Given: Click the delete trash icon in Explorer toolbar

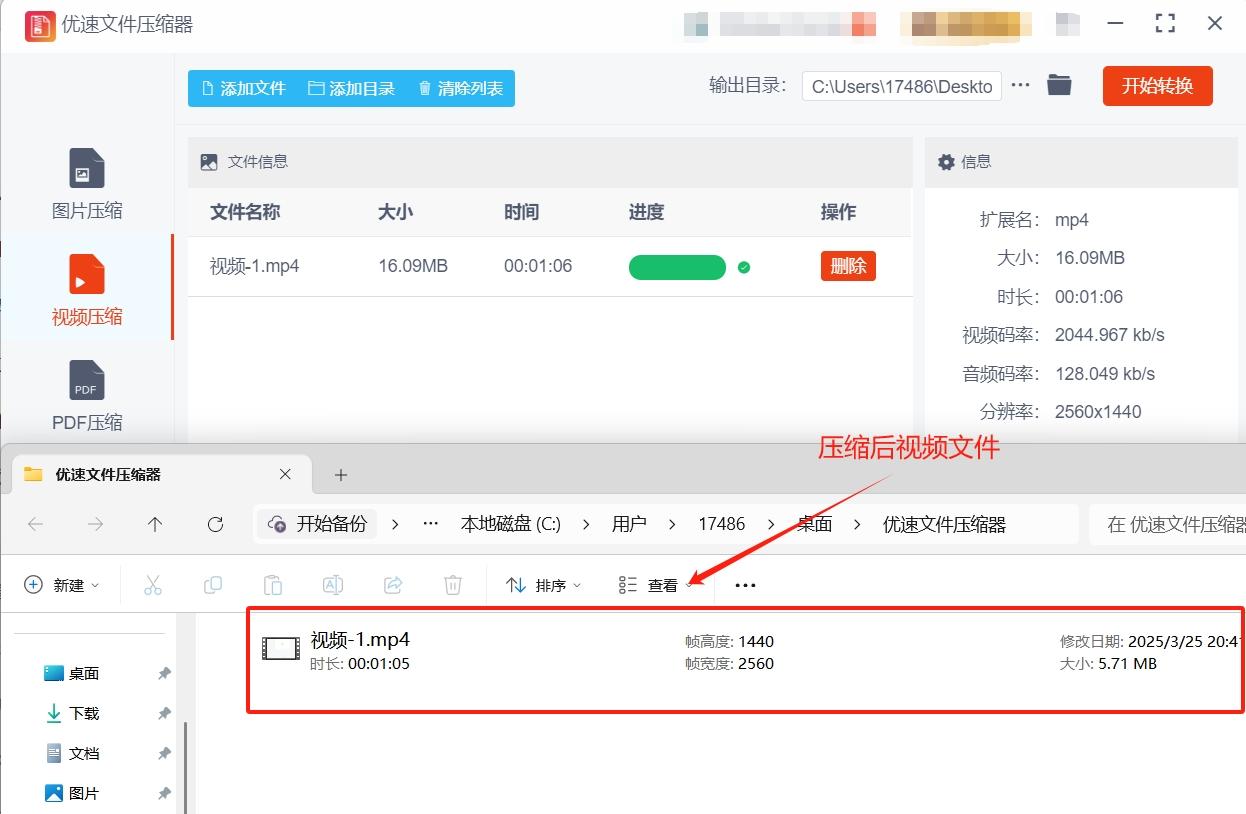Looking at the screenshot, I should [x=453, y=585].
